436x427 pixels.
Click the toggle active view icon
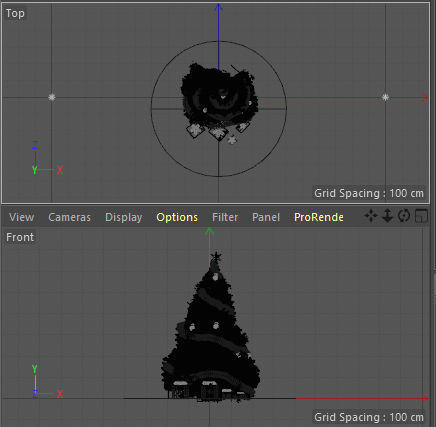[421, 216]
